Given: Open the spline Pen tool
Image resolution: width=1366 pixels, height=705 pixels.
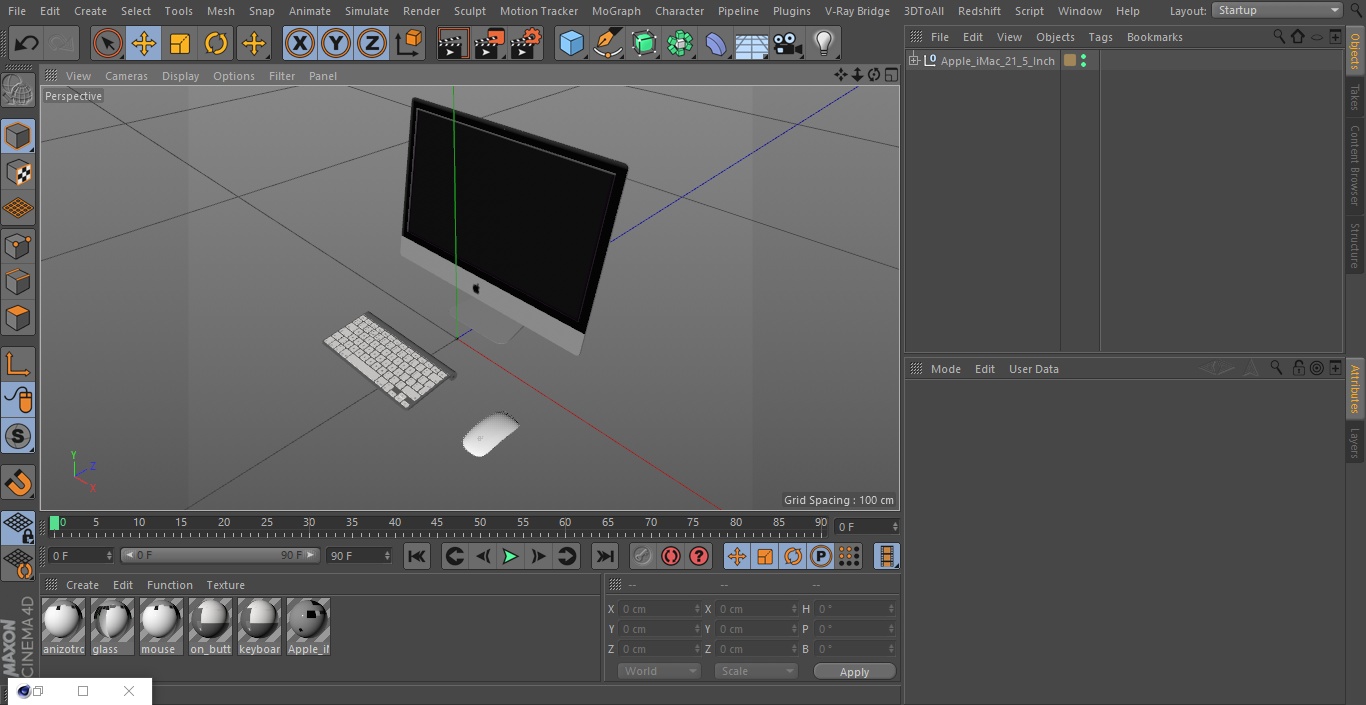Looking at the screenshot, I should 607,43.
